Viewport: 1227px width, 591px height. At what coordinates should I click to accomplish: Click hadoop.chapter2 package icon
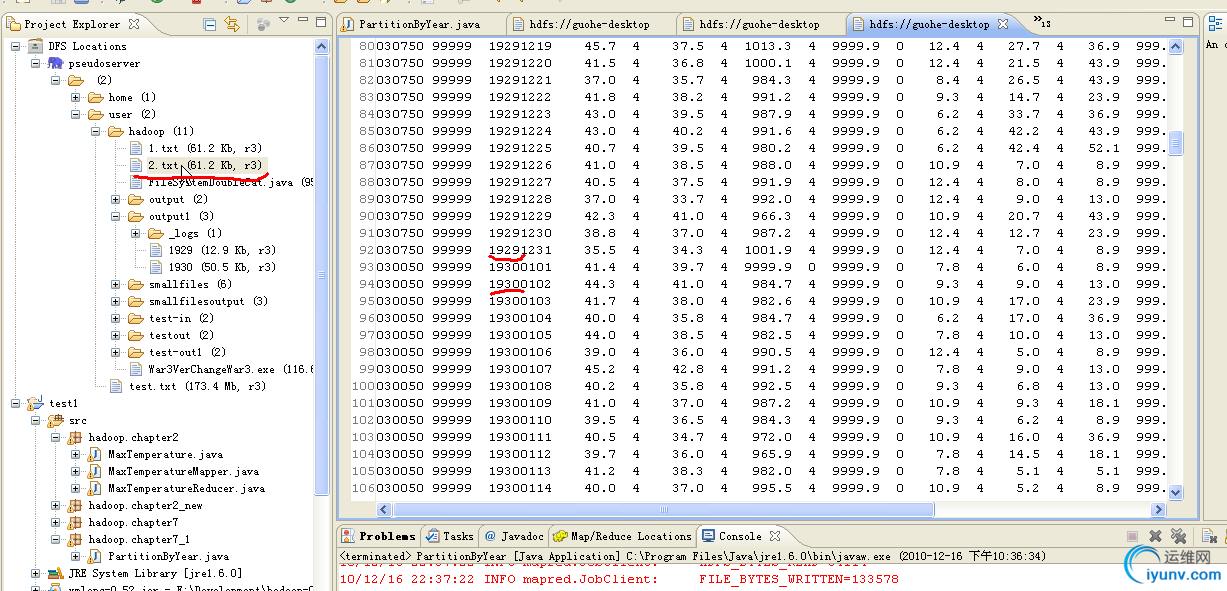coord(76,437)
